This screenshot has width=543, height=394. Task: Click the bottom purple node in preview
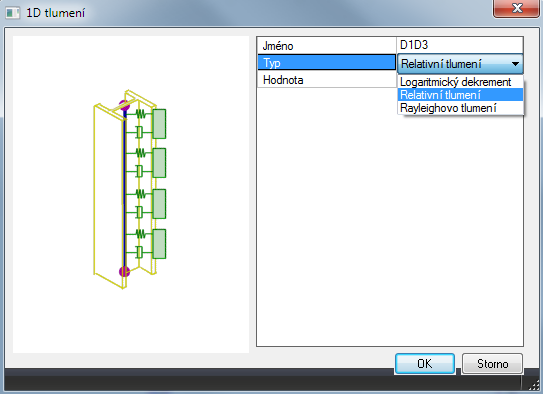point(124,272)
